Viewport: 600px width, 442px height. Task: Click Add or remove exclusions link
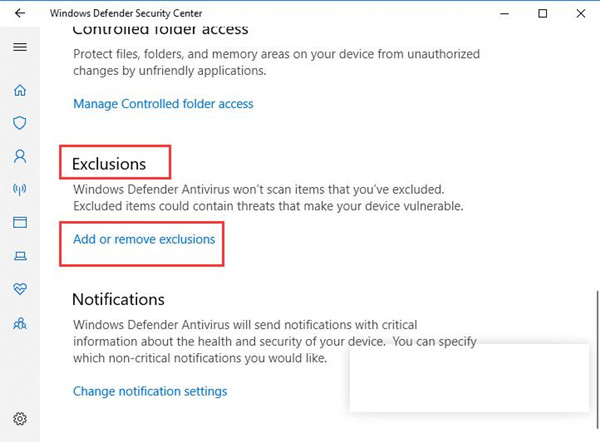click(x=144, y=239)
